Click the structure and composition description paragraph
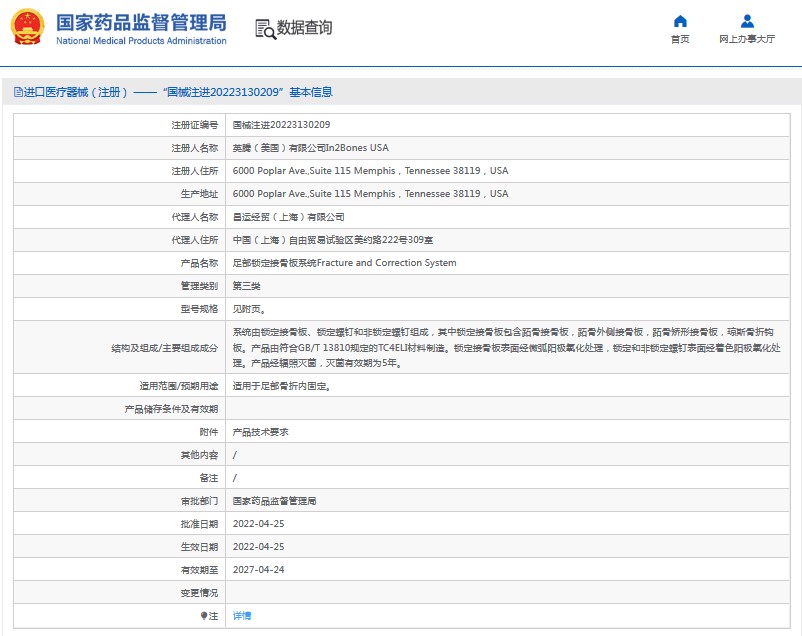 pos(506,347)
